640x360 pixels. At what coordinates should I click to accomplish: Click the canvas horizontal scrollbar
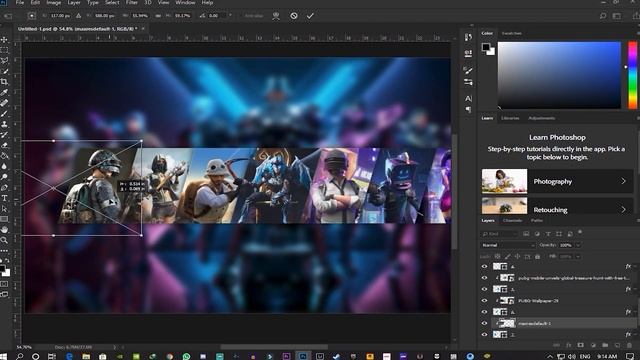tap(274, 347)
